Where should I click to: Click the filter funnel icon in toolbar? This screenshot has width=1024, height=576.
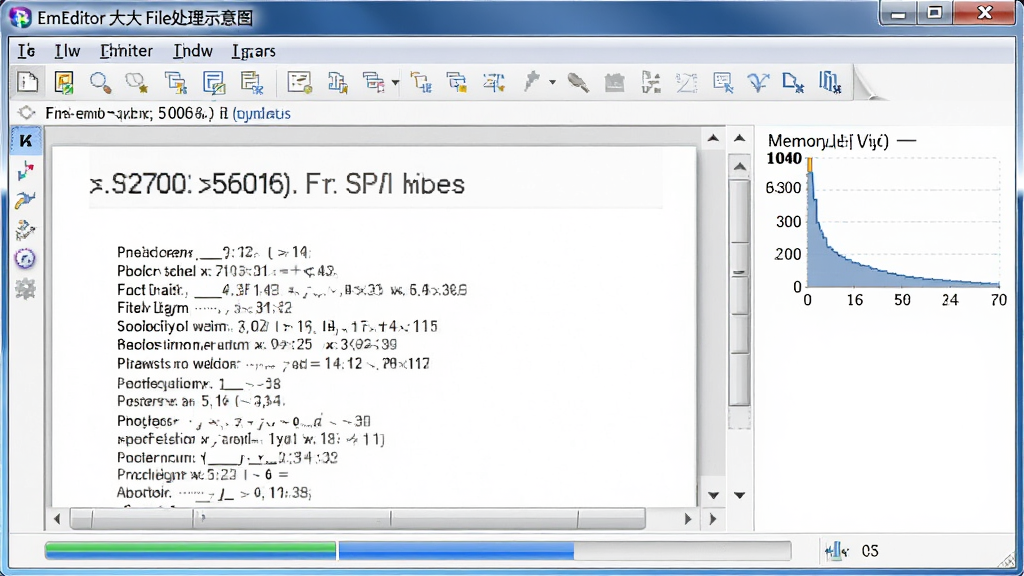(758, 82)
